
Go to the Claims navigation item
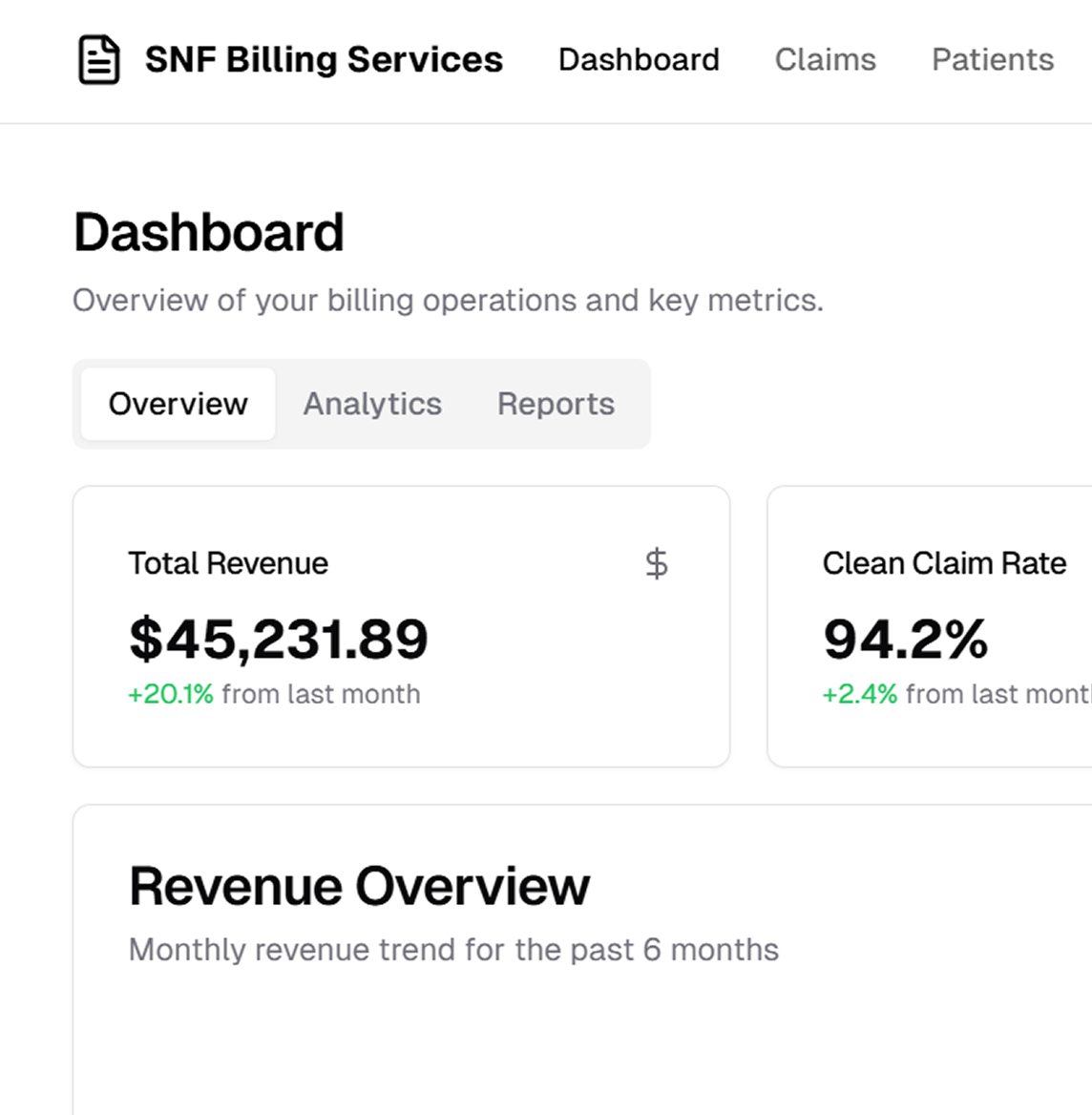825,60
